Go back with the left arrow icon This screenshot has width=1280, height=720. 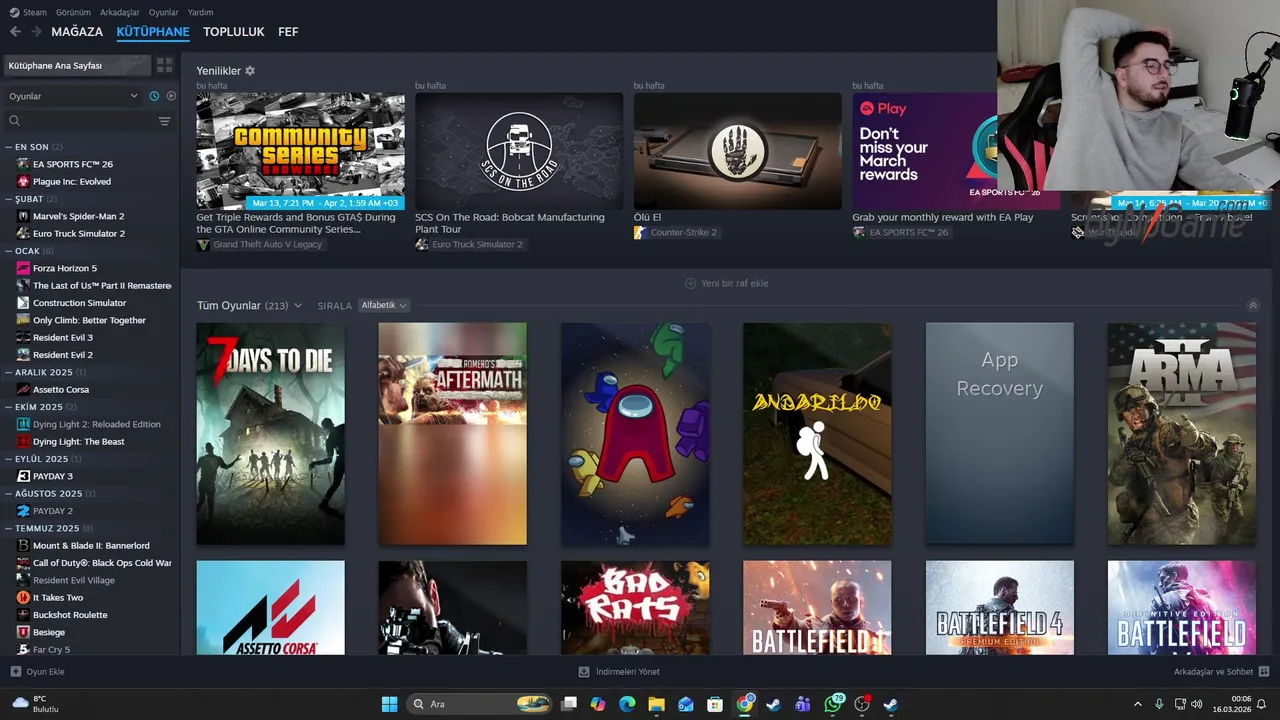tap(15, 32)
